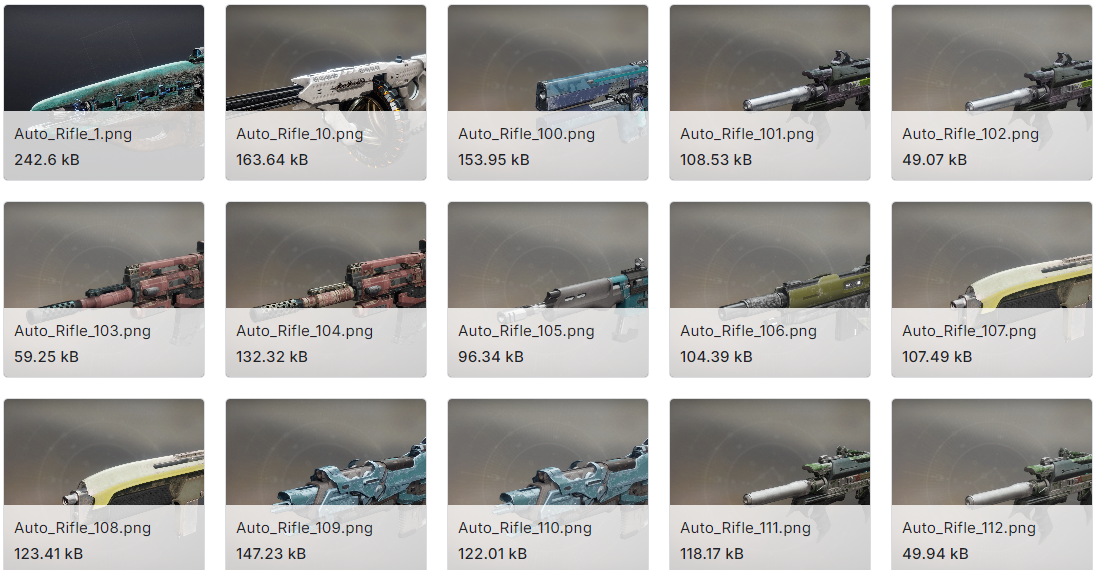
Task: Click the Auto_Rifle_105.png filename text
Action: [x=526, y=332]
